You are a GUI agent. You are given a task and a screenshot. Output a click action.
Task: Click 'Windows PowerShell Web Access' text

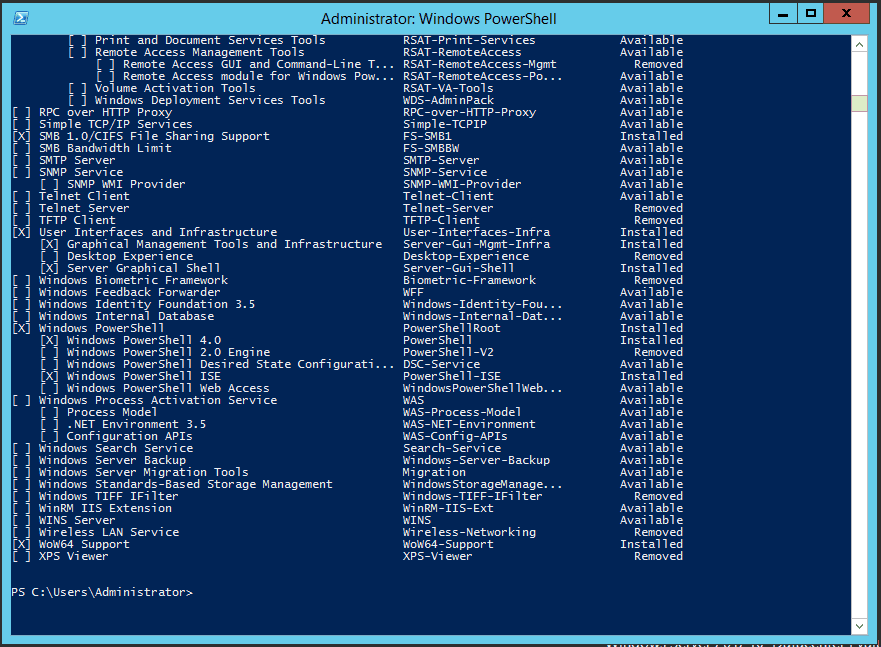[168, 388]
